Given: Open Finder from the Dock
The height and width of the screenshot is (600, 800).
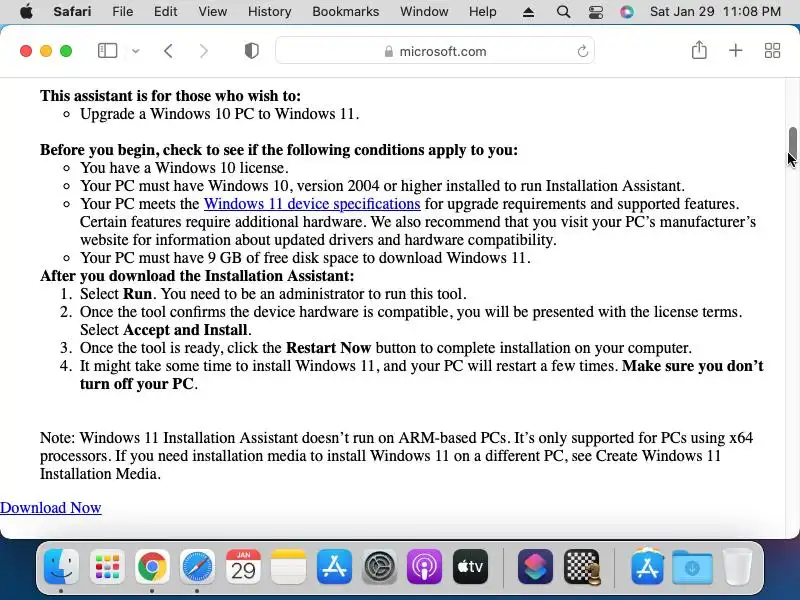Looking at the screenshot, I should [61, 566].
